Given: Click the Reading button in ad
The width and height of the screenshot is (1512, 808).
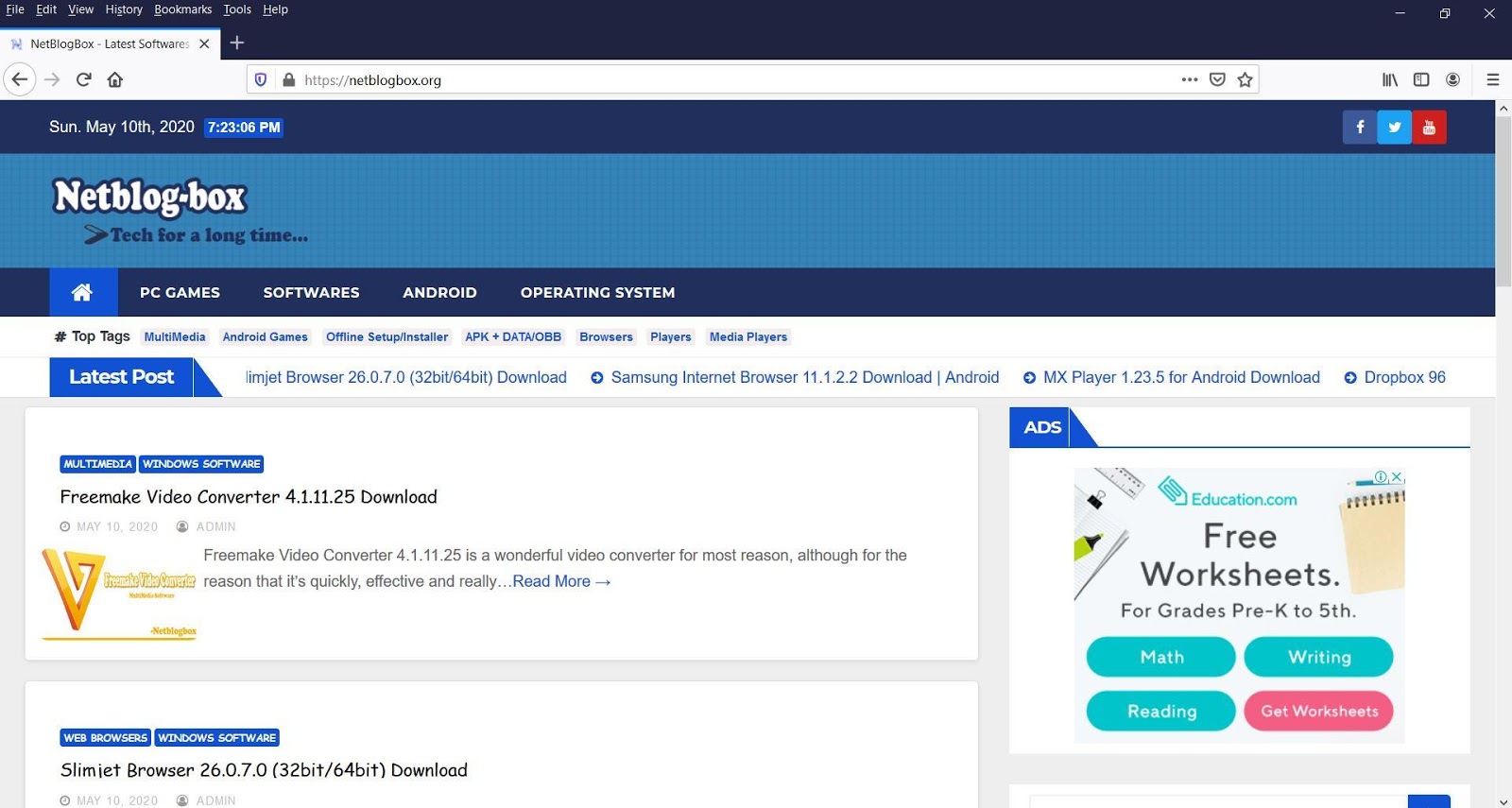Looking at the screenshot, I should (1161, 711).
